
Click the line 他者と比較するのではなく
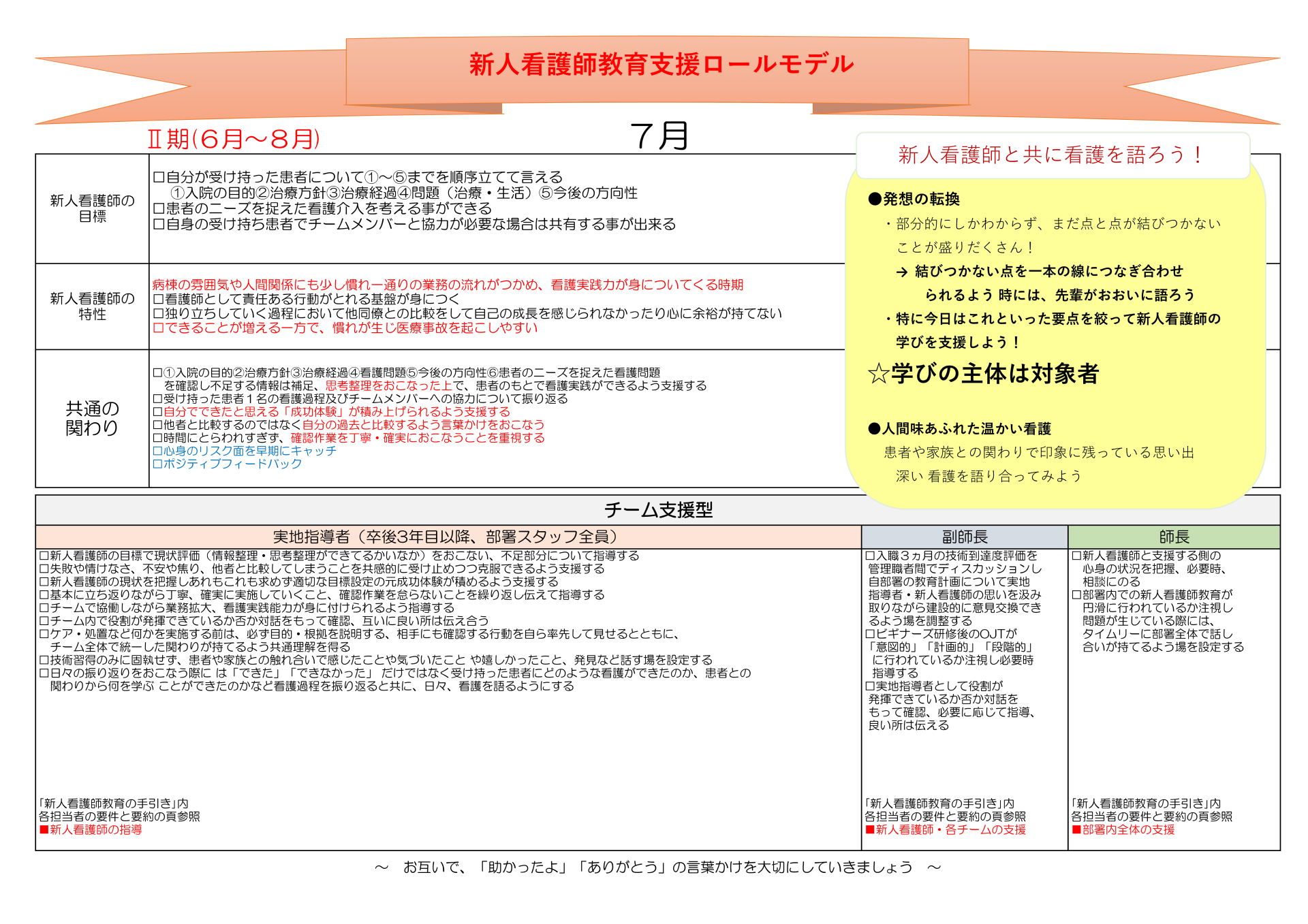tap(349, 425)
